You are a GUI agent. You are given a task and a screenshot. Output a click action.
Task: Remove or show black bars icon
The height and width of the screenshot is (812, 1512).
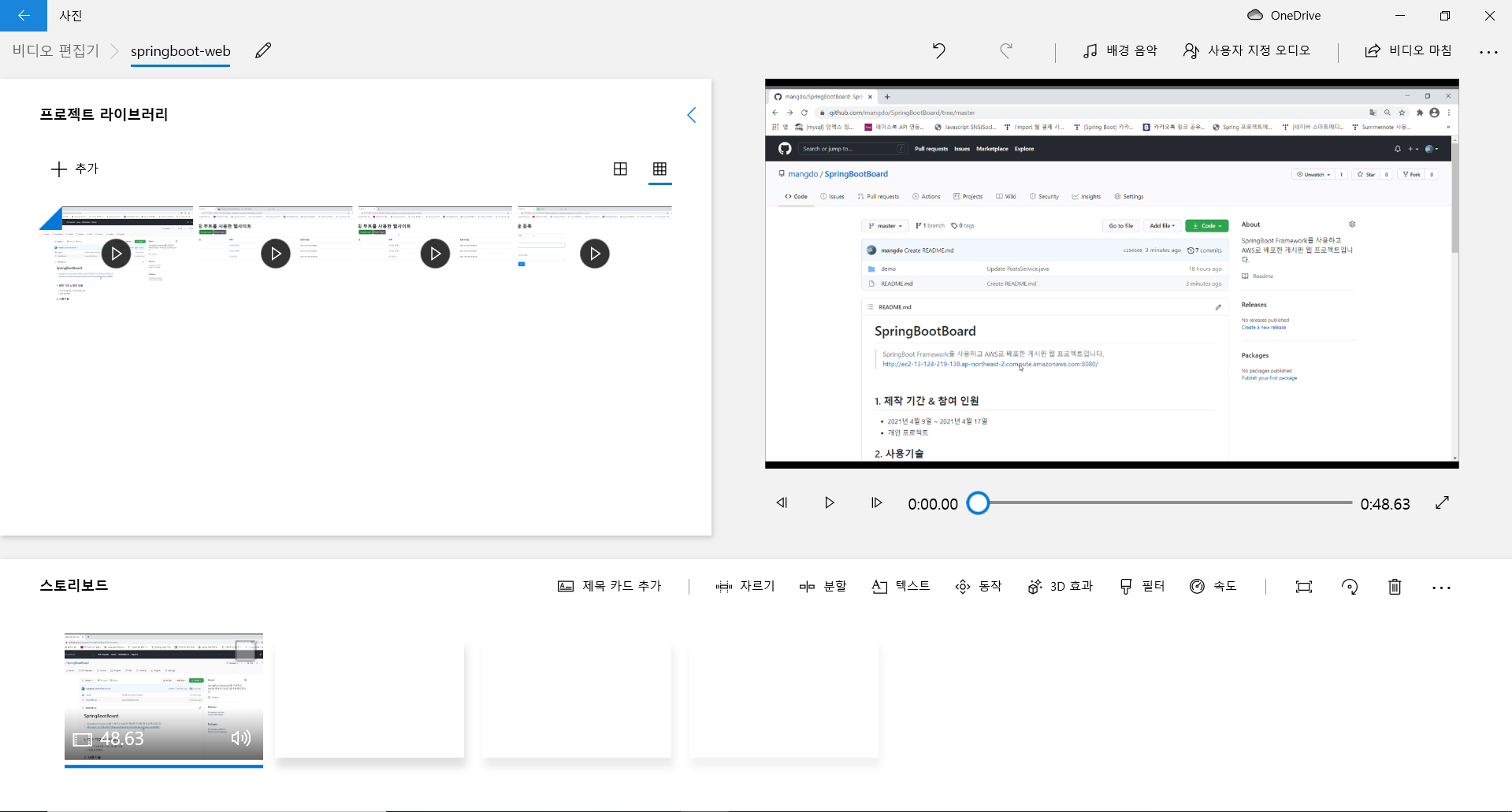[x=1304, y=587]
